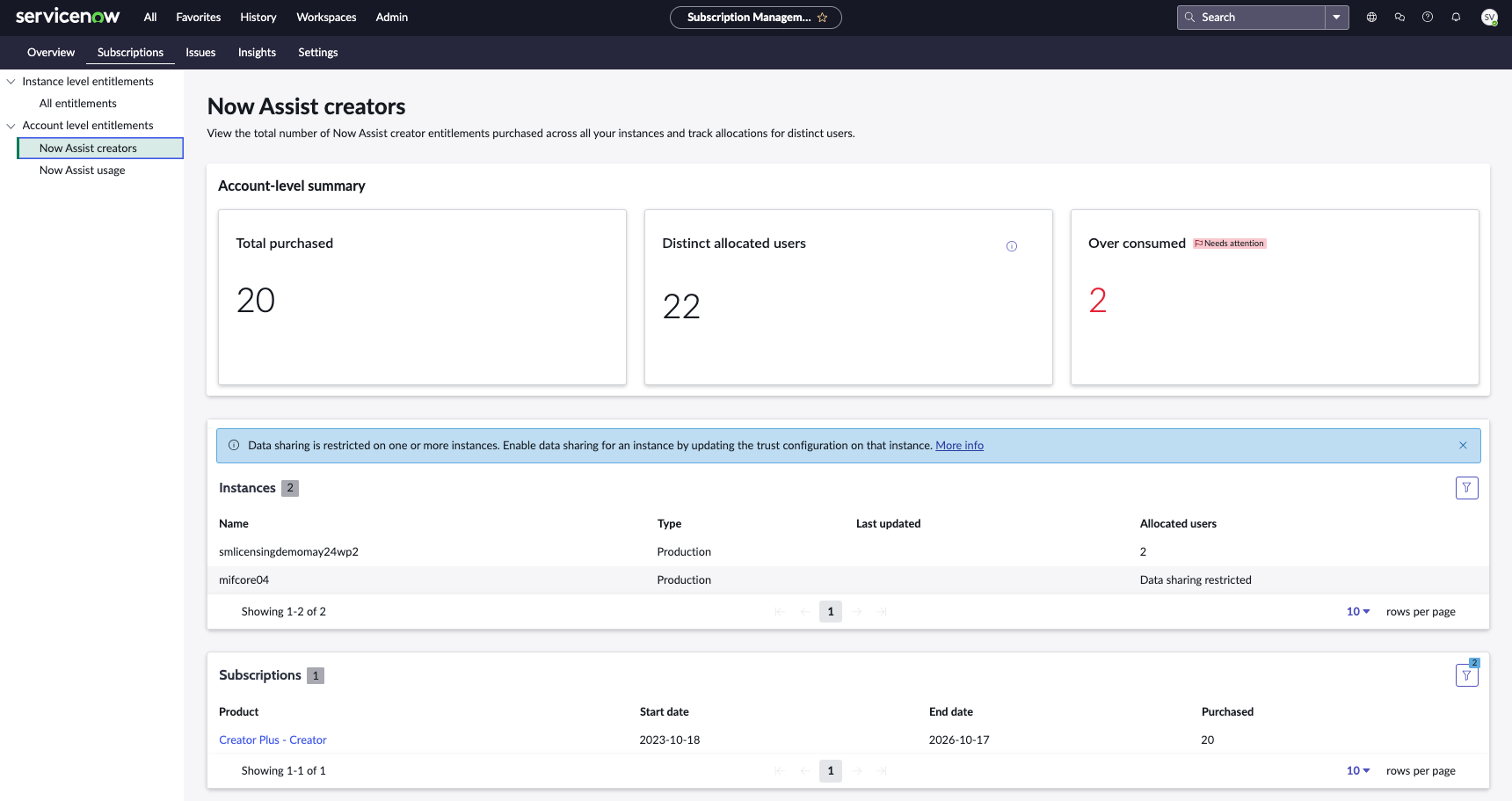Select page 1 in Subscriptions pagination
The image size is (1512, 801).
(x=831, y=771)
